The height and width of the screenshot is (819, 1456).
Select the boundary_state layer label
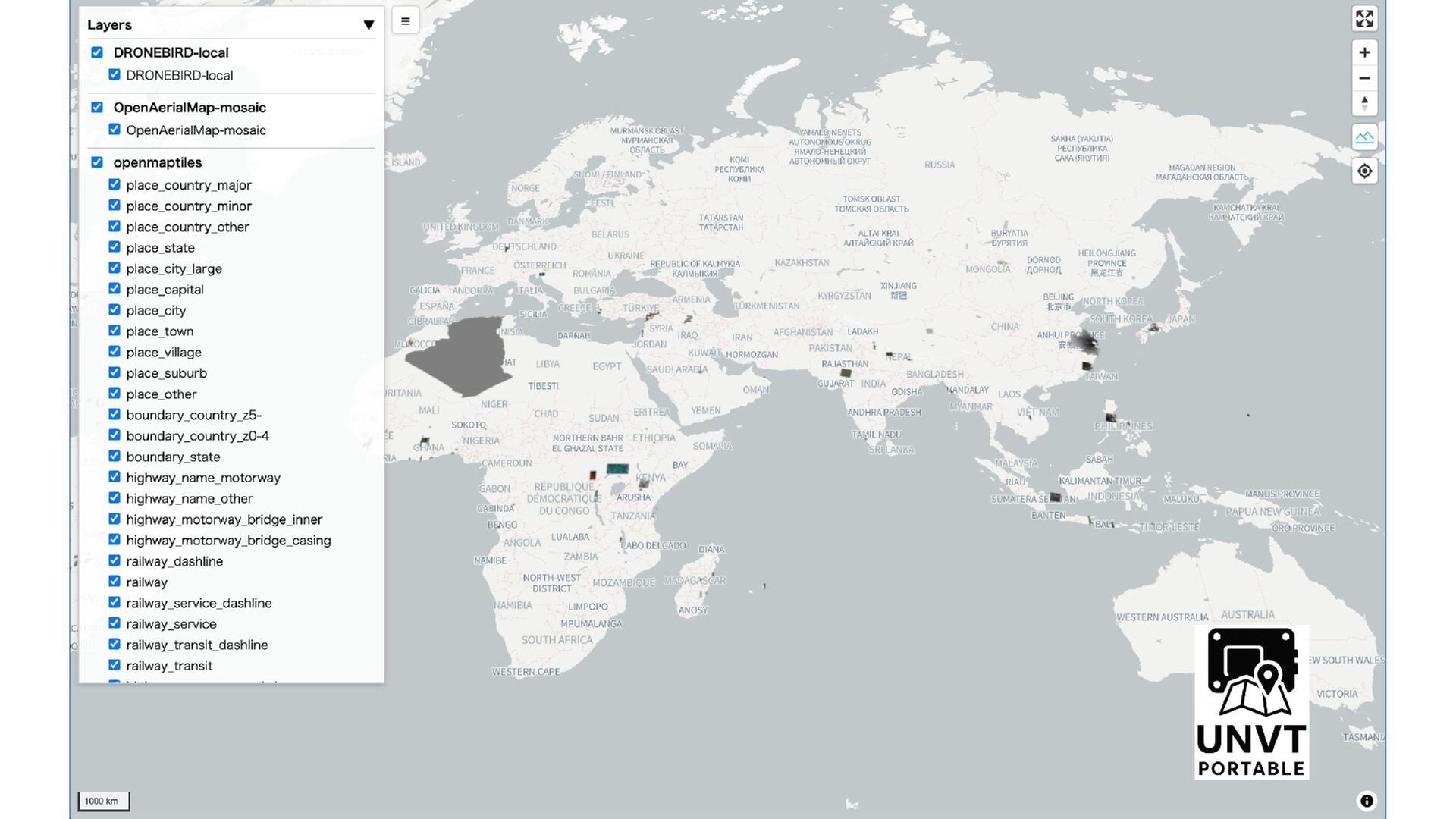point(173,457)
